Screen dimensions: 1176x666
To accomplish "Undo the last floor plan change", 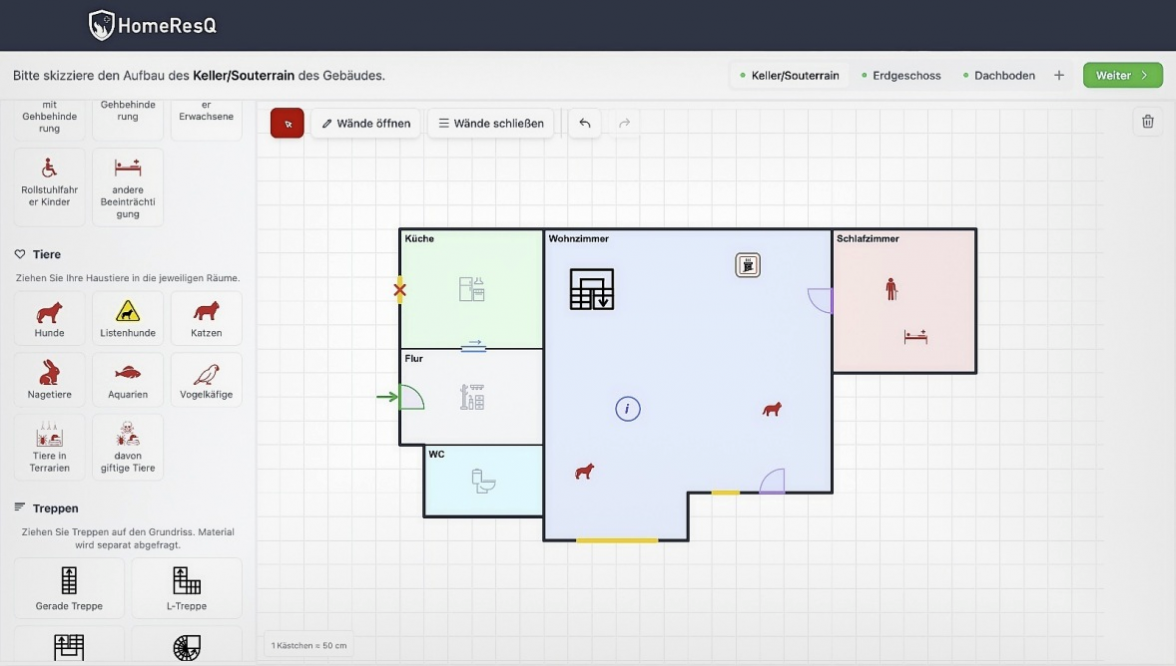I will pos(585,124).
